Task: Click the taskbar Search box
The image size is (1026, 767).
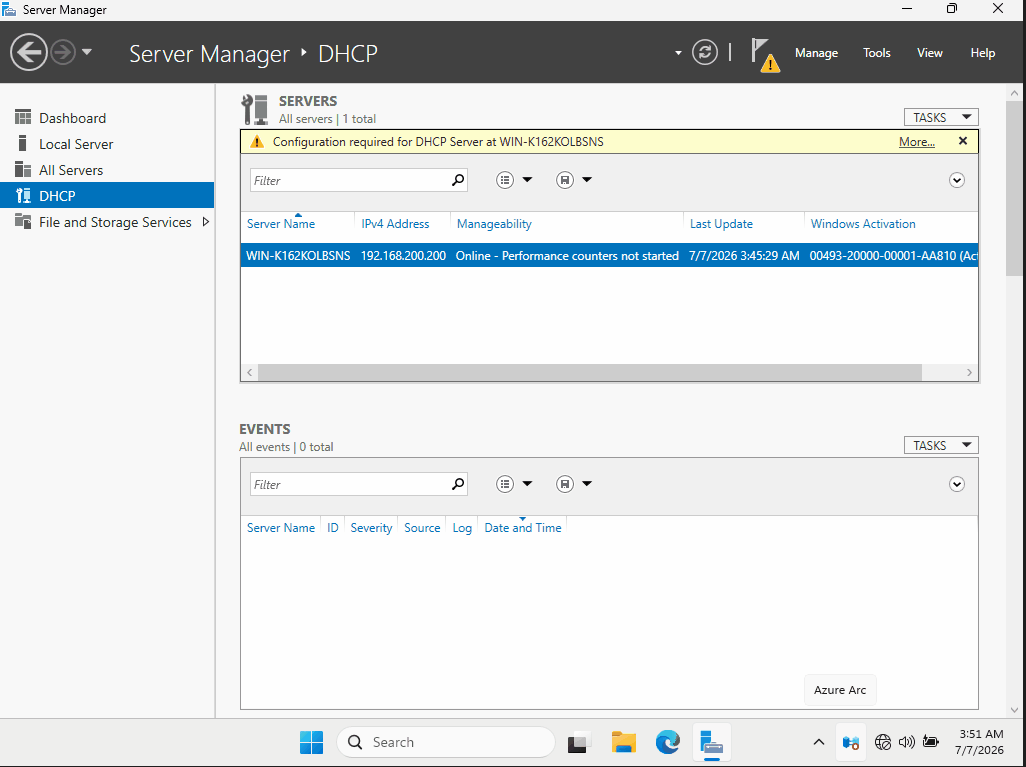Action: pos(446,742)
